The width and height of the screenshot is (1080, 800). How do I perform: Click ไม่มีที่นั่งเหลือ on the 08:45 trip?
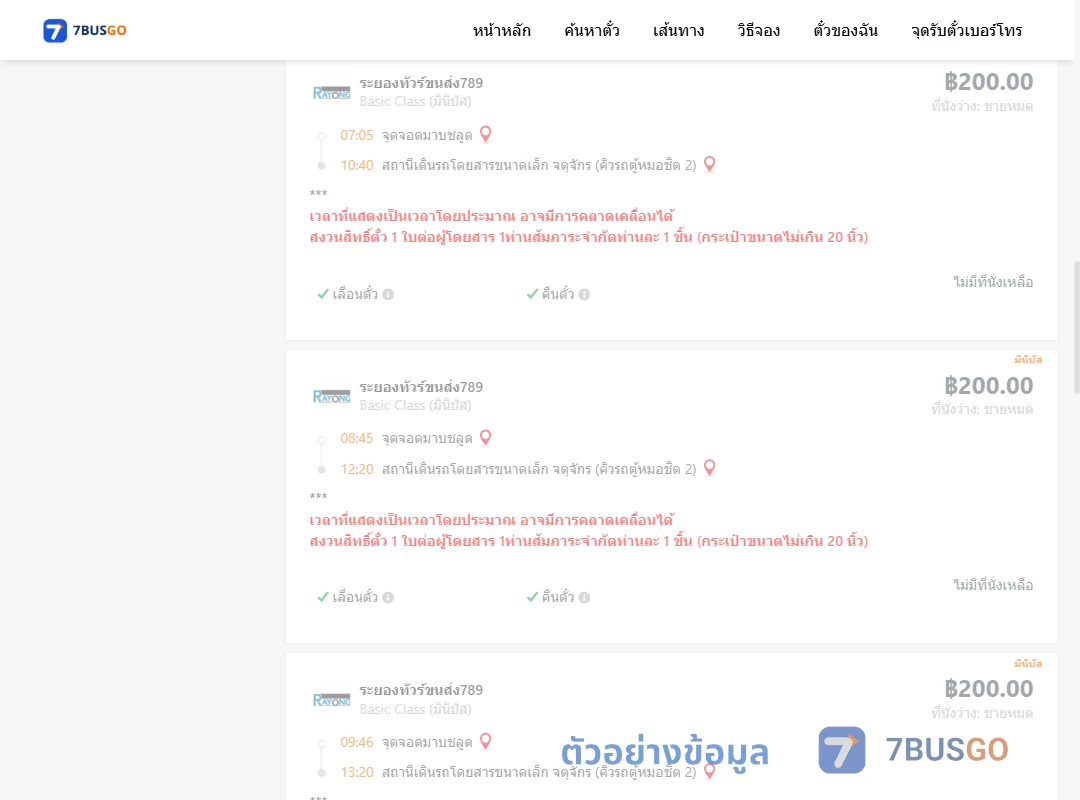(993, 585)
